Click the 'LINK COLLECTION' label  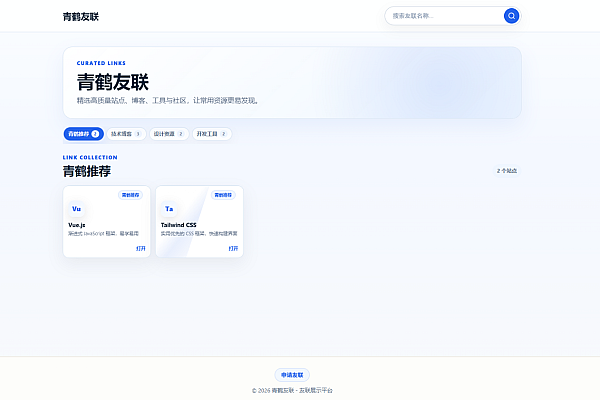(90, 157)
